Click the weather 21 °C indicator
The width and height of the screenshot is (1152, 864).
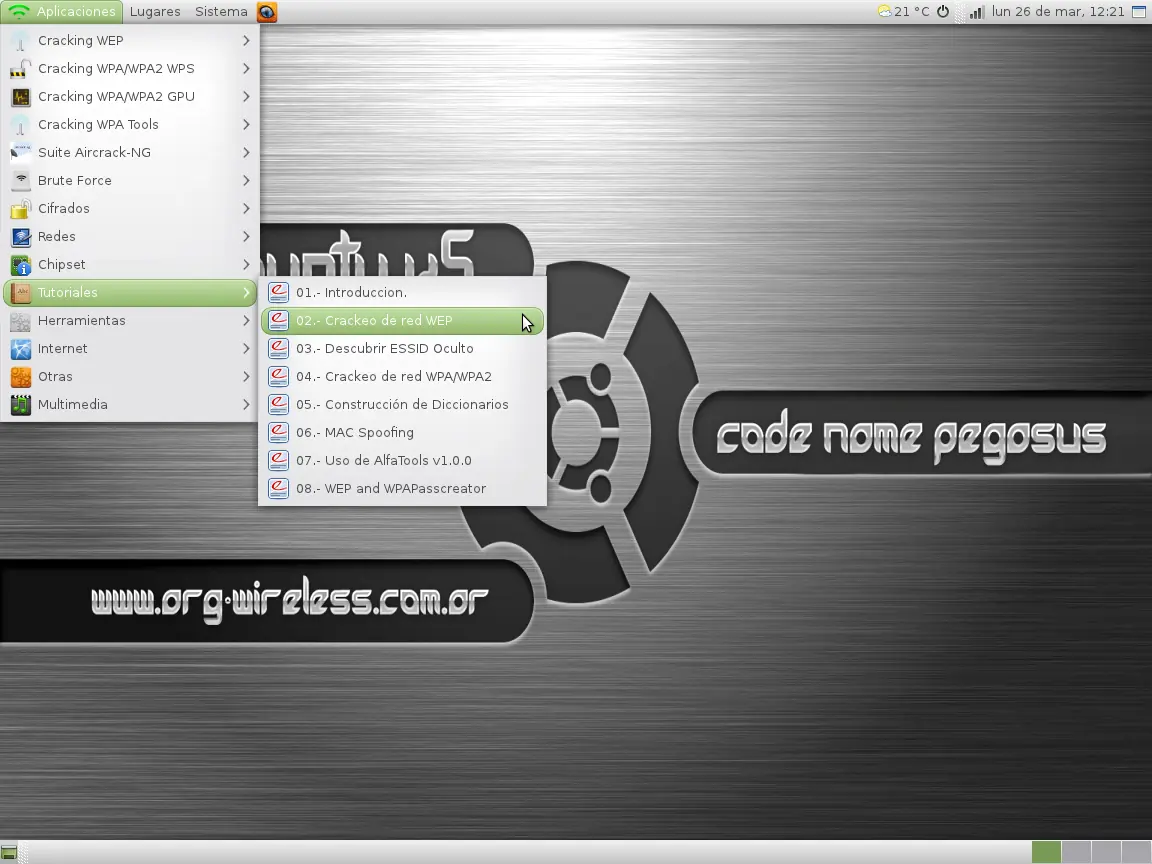coord(904,12)
